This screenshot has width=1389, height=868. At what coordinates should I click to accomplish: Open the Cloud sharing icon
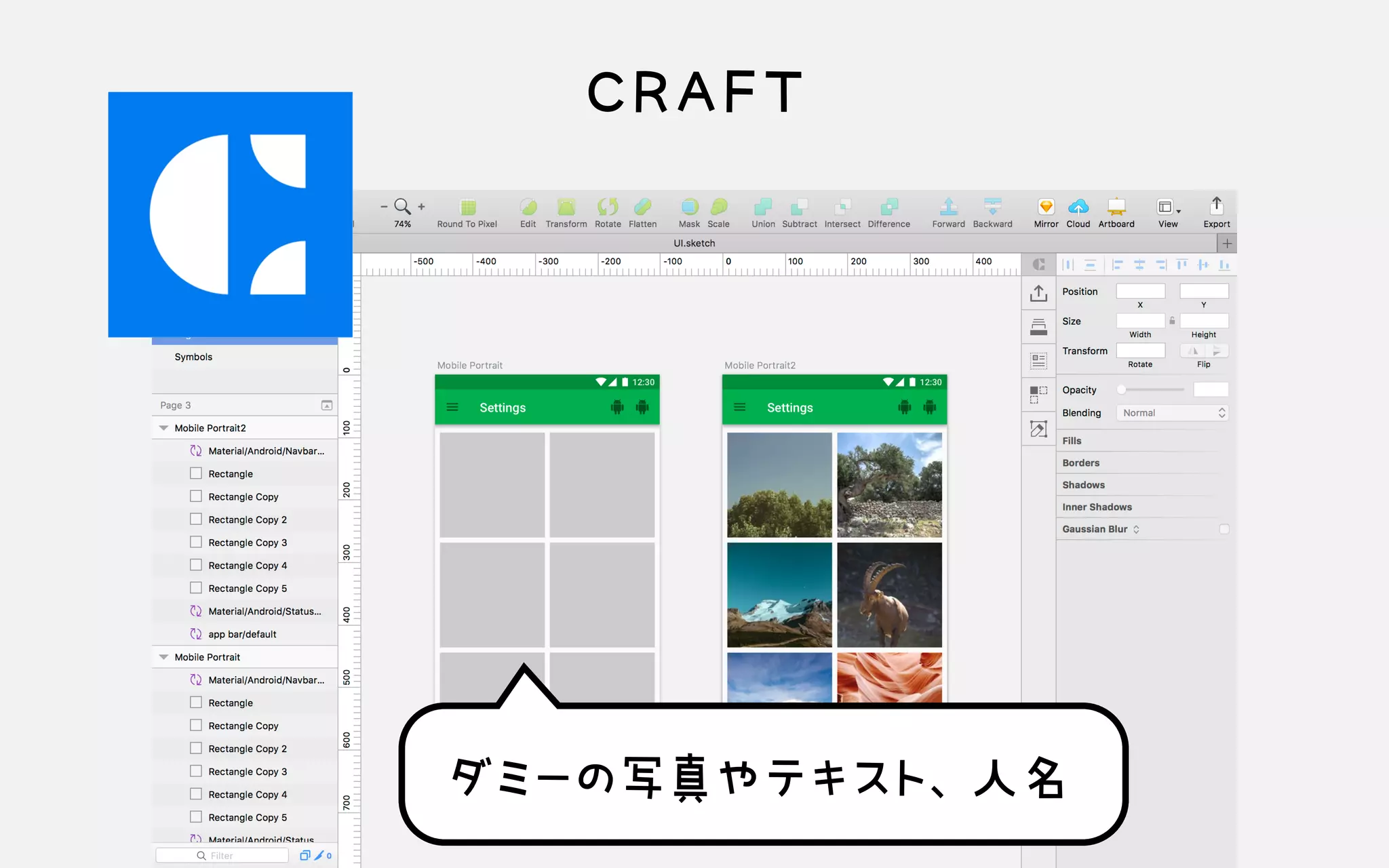1078,206
